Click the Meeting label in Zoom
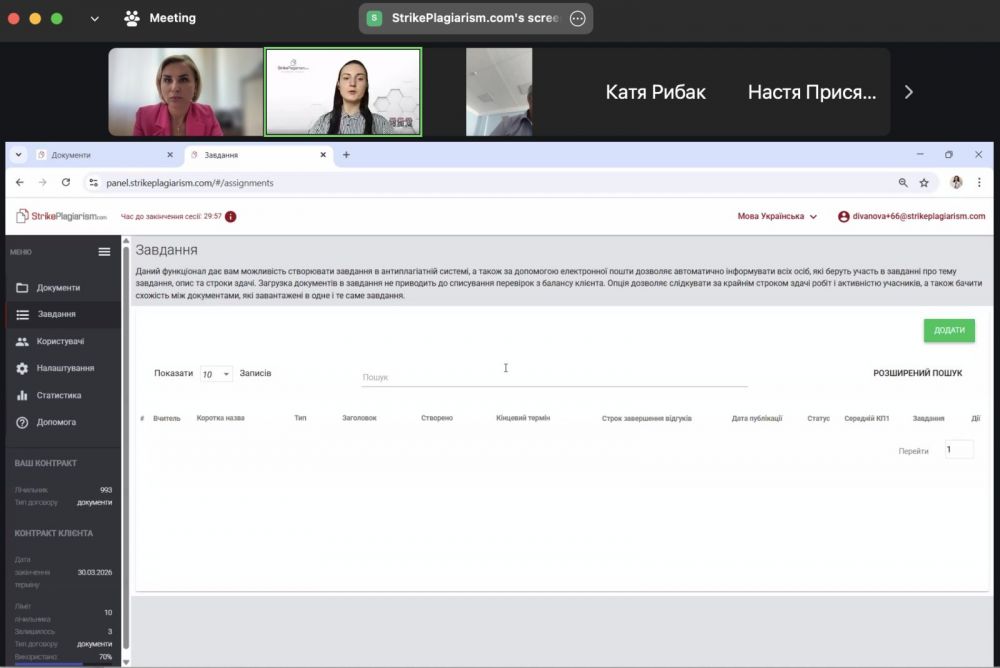1000x668 pixels. tap(172, 18)
